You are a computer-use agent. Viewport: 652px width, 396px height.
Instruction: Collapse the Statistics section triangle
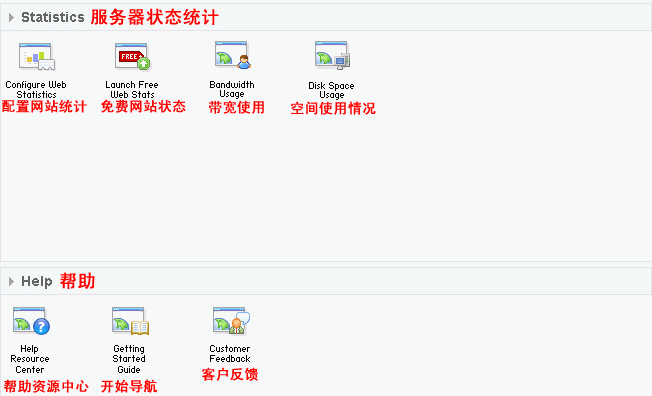[11, 17]
